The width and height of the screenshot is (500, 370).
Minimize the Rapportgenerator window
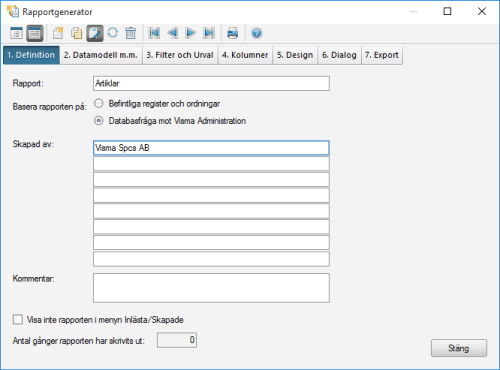click(x=414, y=11)
